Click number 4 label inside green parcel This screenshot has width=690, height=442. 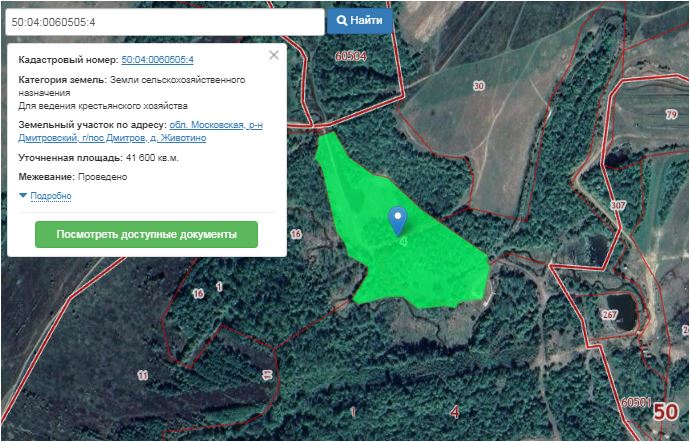(403, 242)
